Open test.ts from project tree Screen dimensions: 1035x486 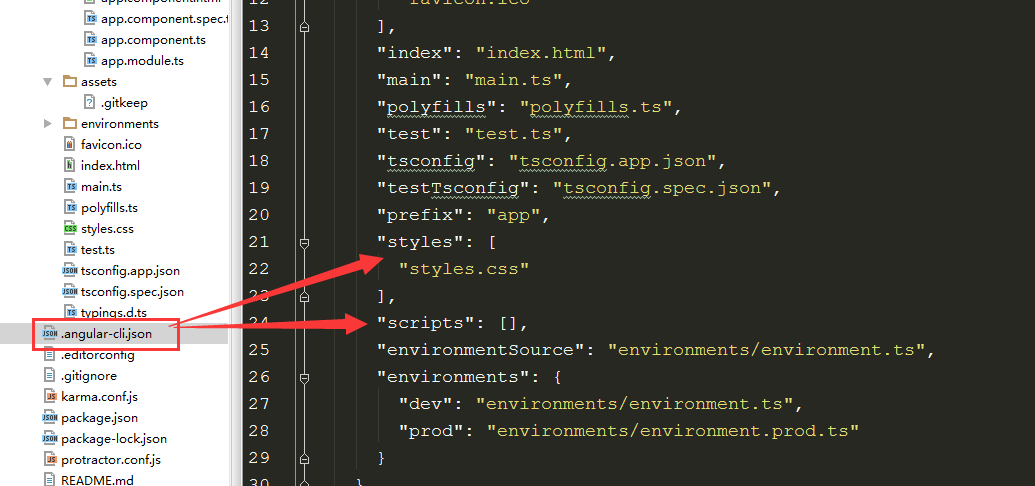(98, 250)
